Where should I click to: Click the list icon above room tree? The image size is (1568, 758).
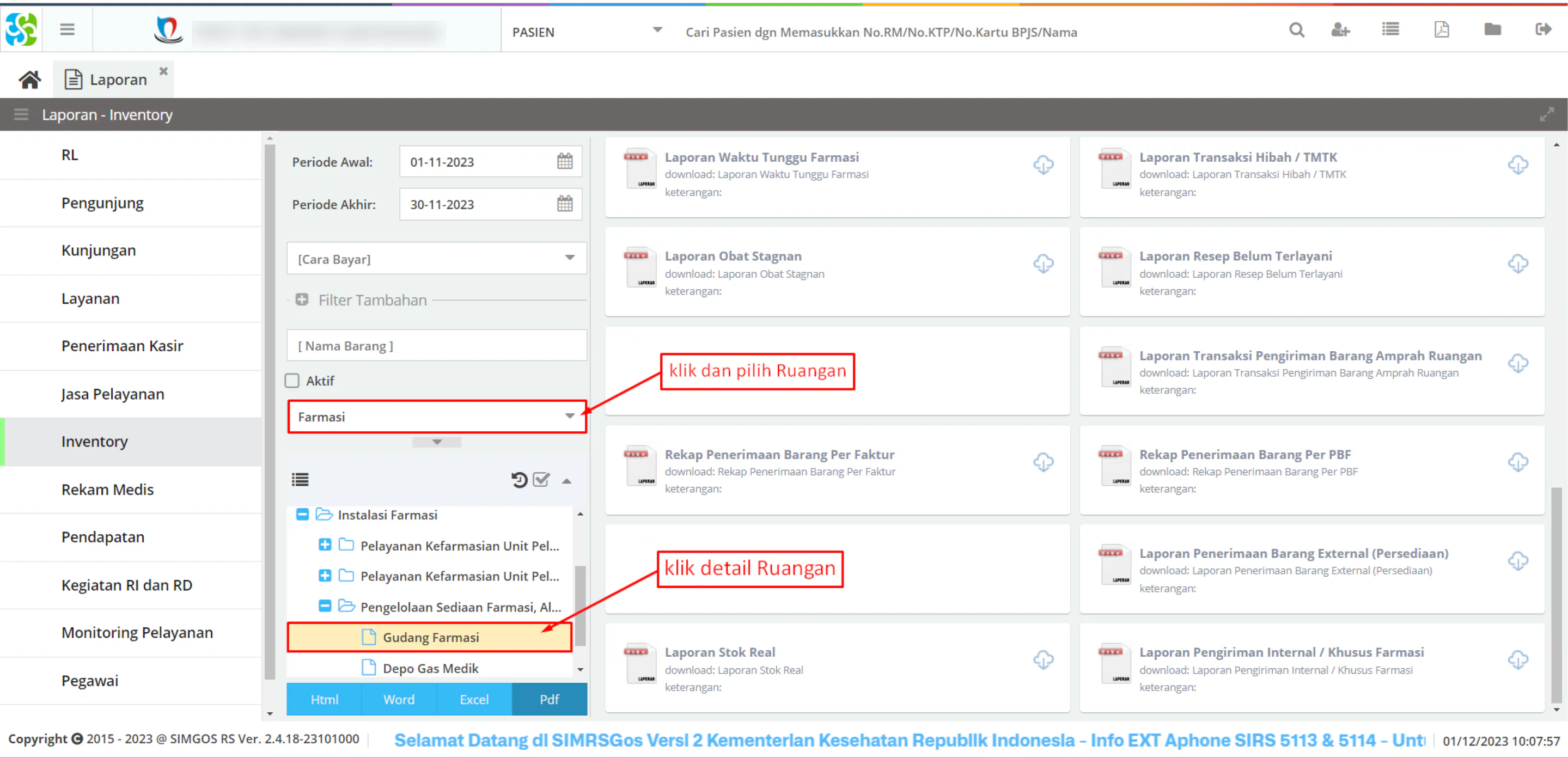pos(300,480)
